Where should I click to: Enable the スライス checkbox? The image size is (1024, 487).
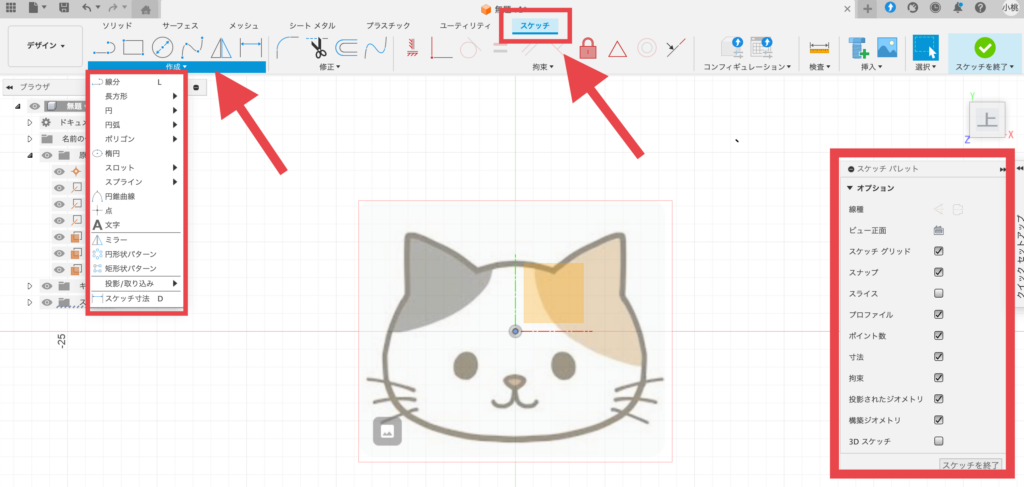[x=938, y=293]
